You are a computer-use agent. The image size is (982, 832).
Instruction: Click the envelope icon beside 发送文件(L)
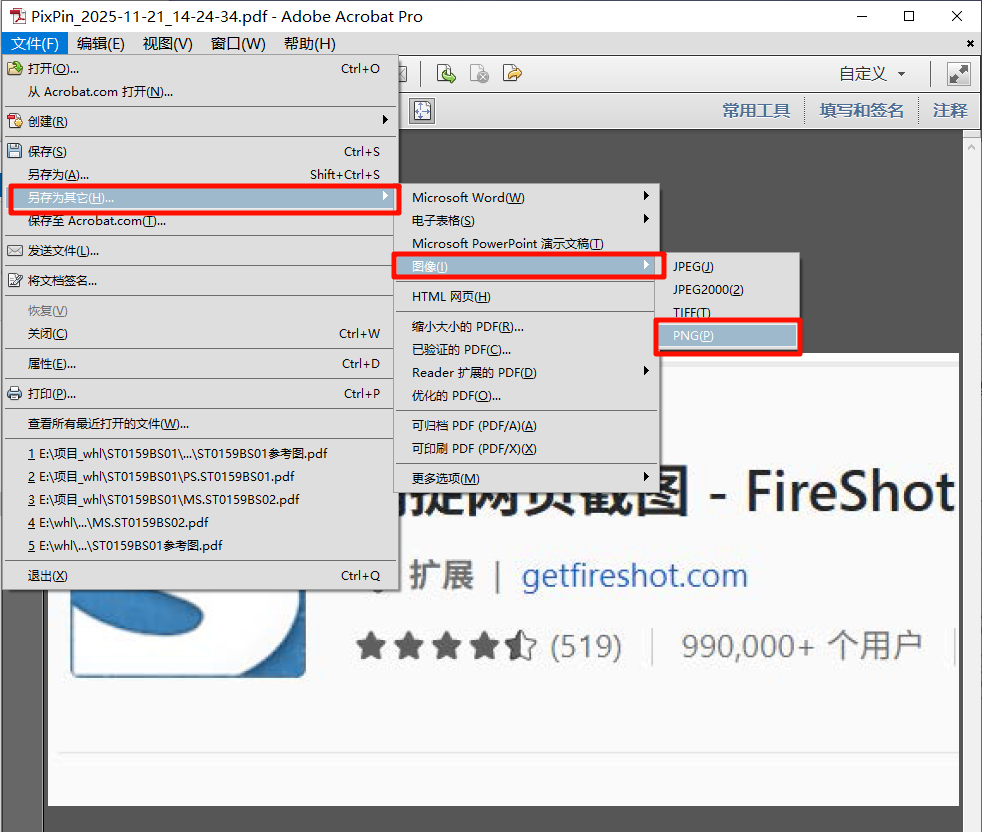[15, 251]
